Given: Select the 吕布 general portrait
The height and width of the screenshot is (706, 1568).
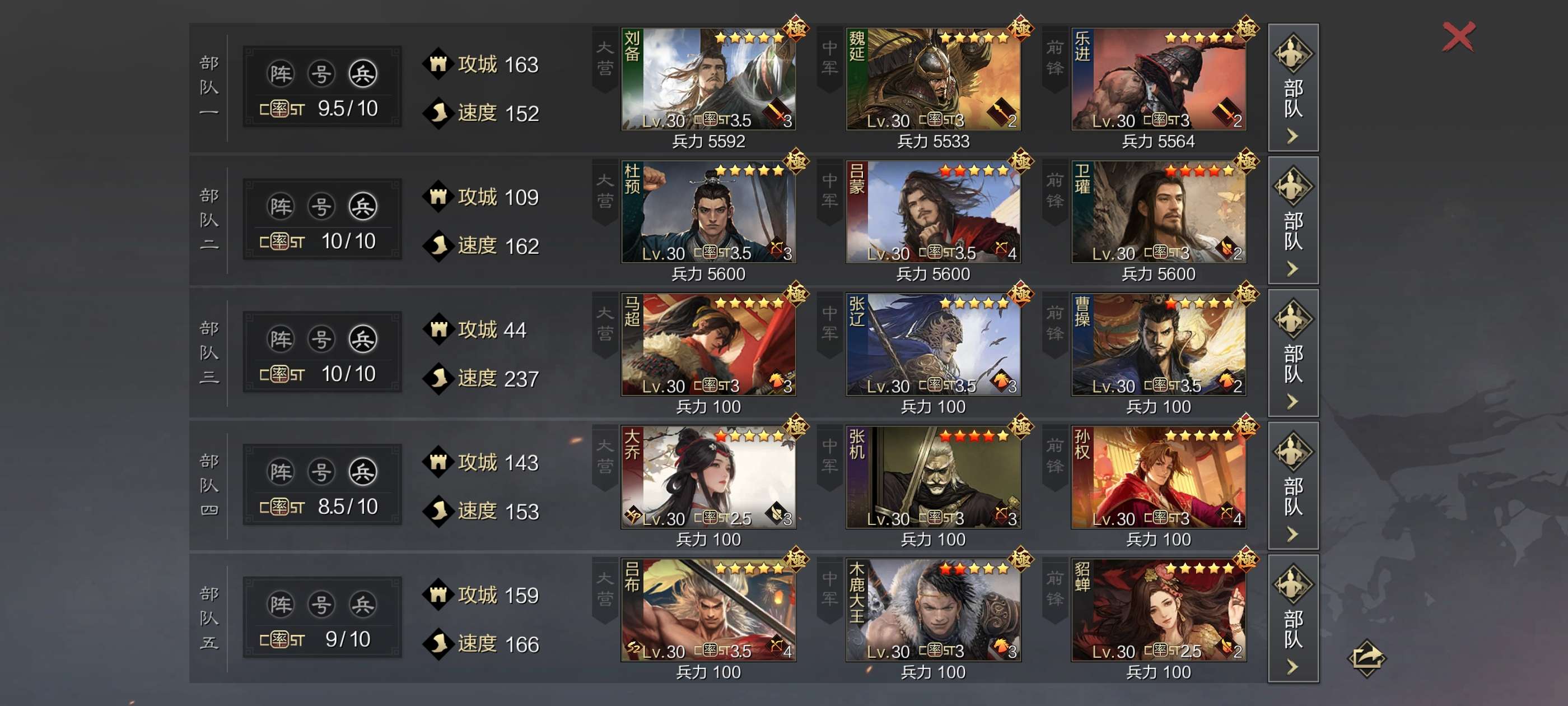Looking at the screenshot, I should tap(708, 610).
